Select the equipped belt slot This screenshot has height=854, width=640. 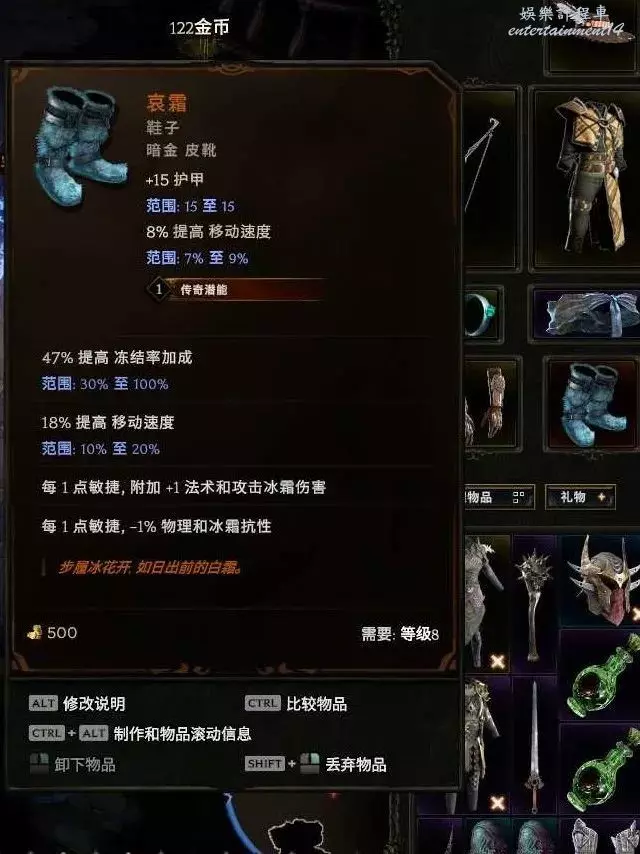587,314
